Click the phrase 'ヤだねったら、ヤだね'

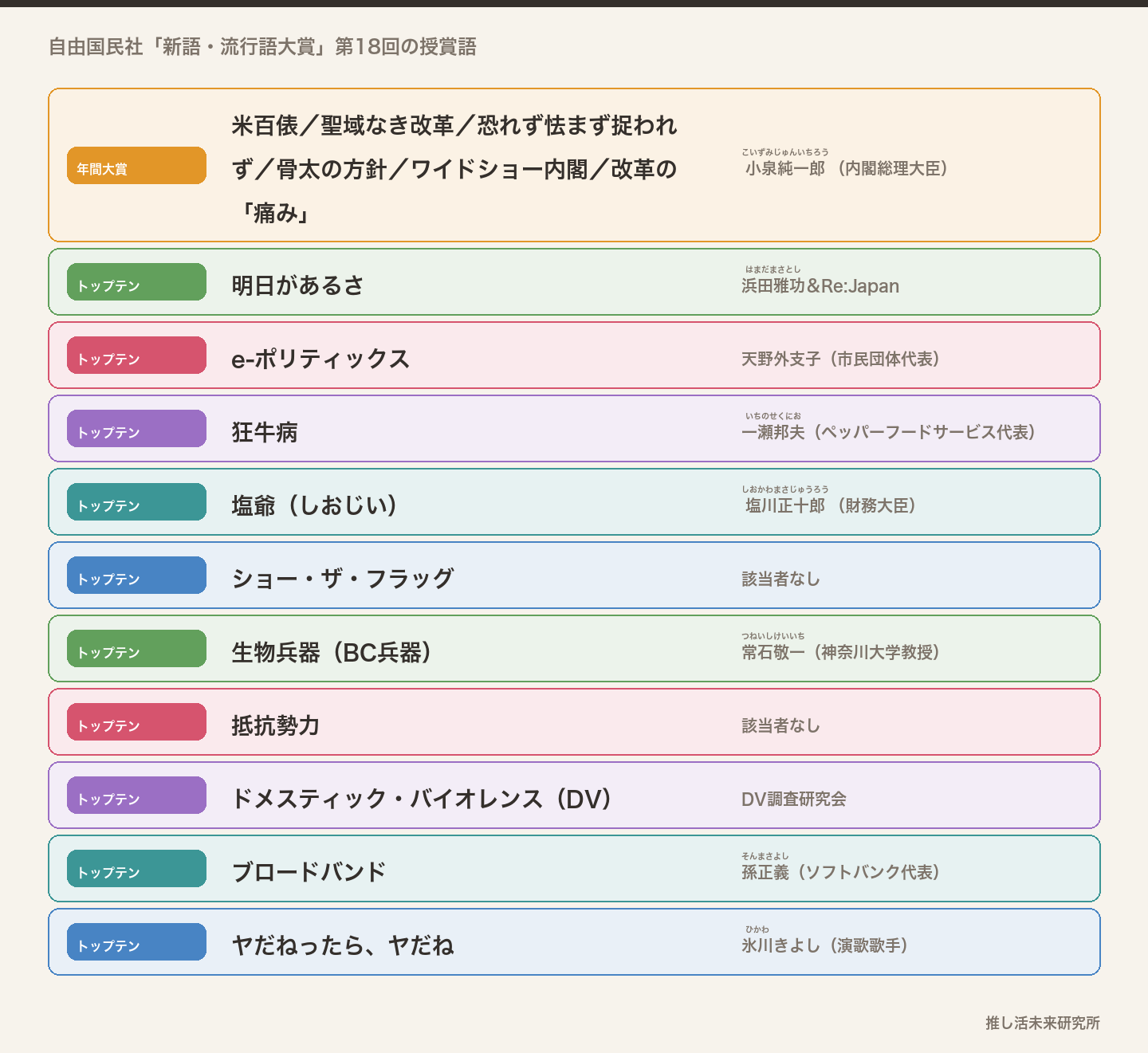tap(343, 945)
